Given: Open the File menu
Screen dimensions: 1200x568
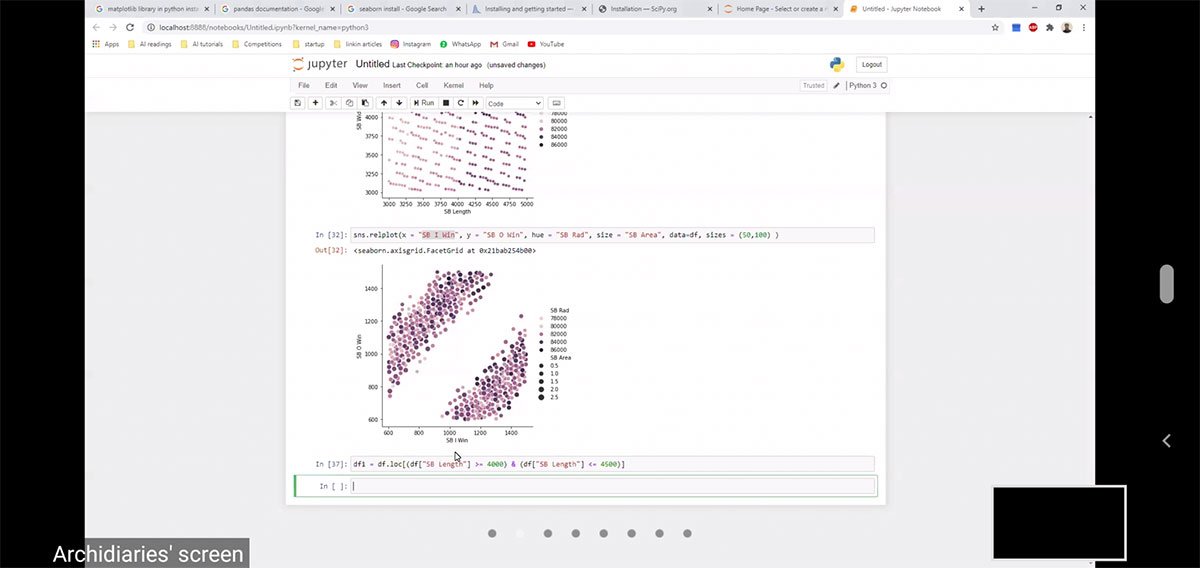Looking at the screenshot, I should pos(304,86).
